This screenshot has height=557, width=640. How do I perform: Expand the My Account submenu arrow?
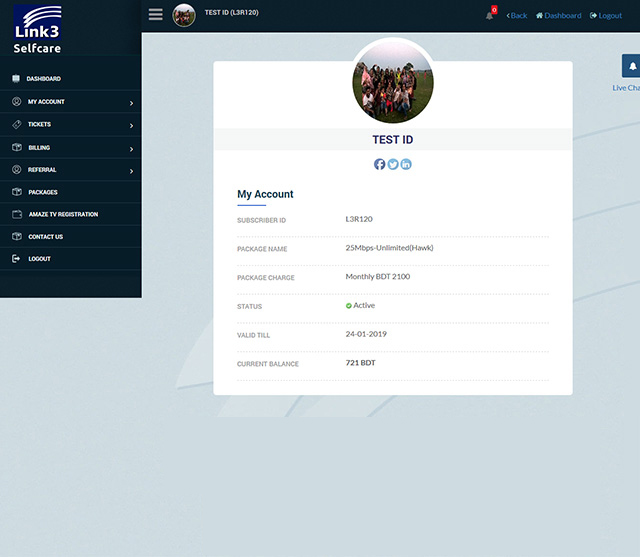131,102
